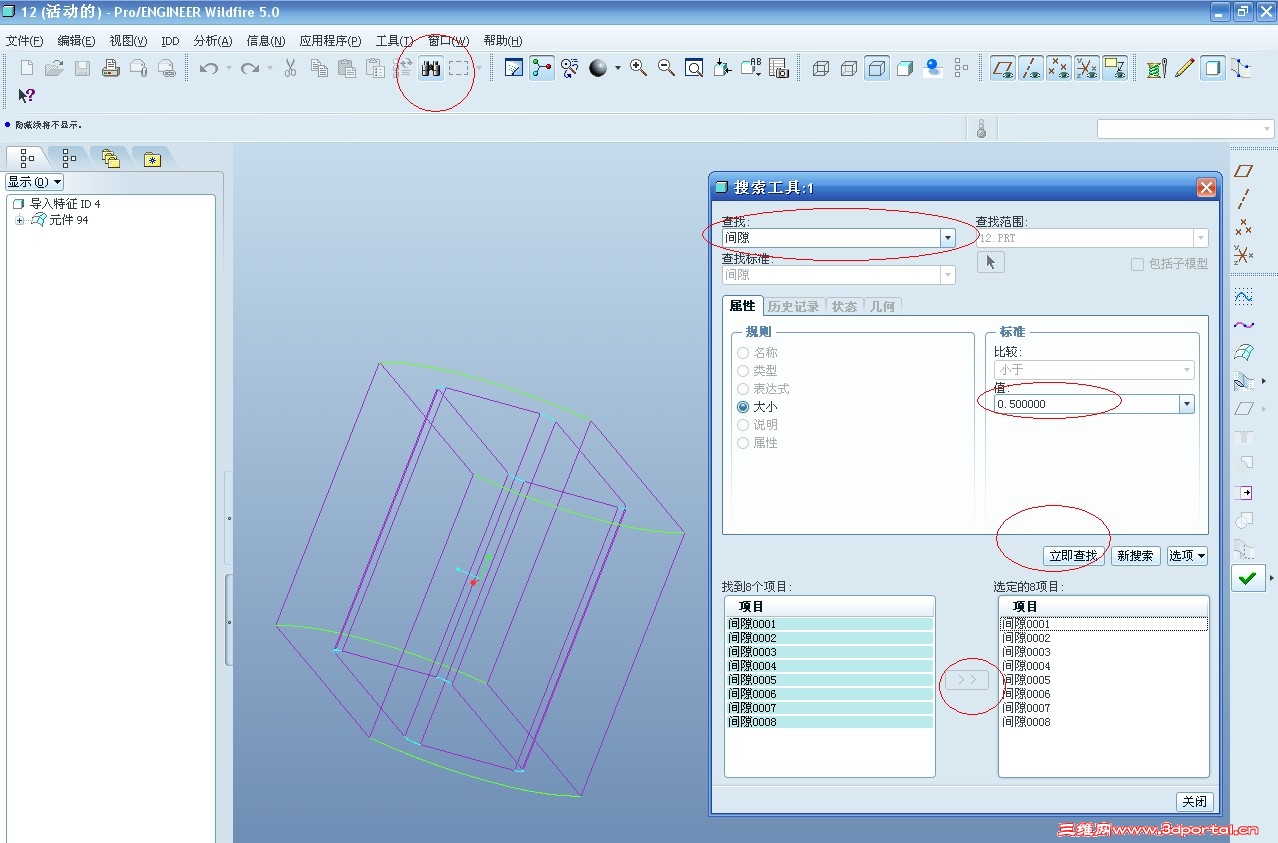Image resolution: width=1278 pixels, height=843 pixels.
Task: Click the datum plane tool in right toolbar
Action: [1244, 171]
